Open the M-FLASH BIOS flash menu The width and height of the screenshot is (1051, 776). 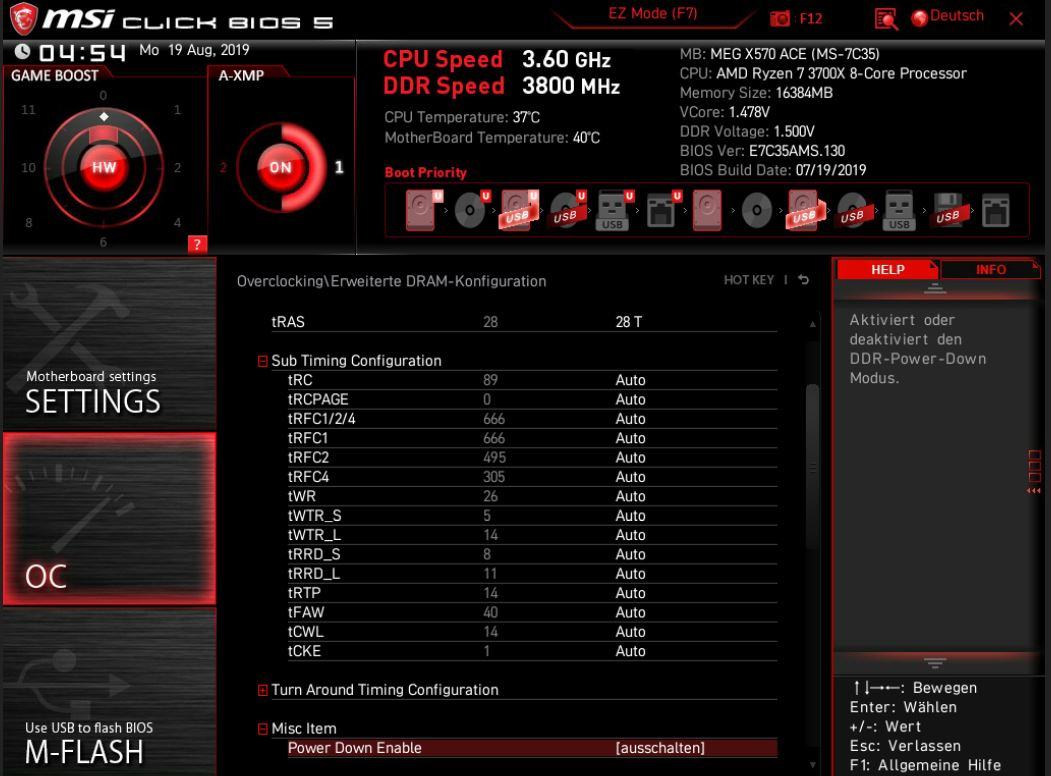(109, 692)
